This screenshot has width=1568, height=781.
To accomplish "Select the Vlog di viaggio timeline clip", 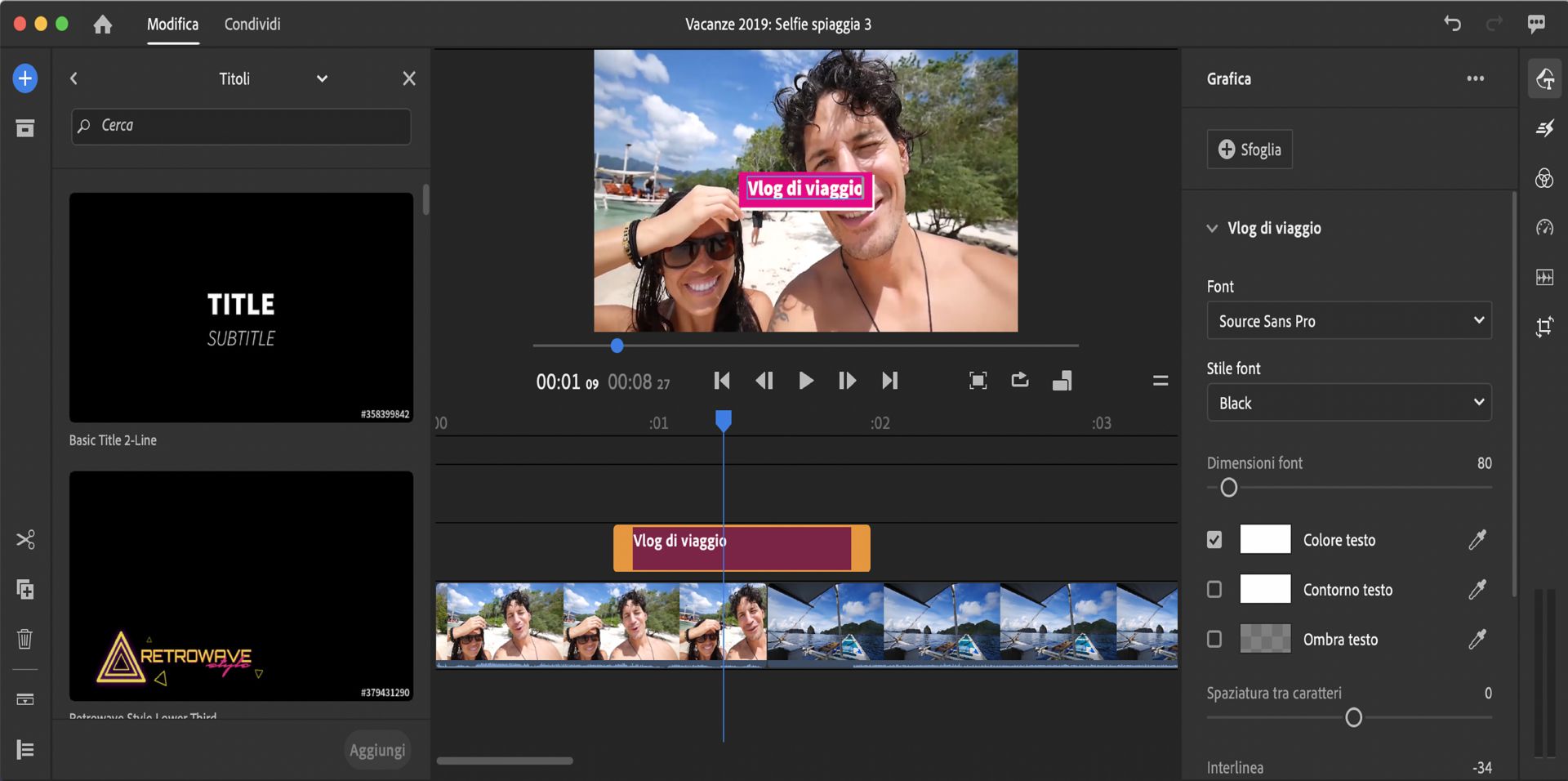I will (742, 547).
